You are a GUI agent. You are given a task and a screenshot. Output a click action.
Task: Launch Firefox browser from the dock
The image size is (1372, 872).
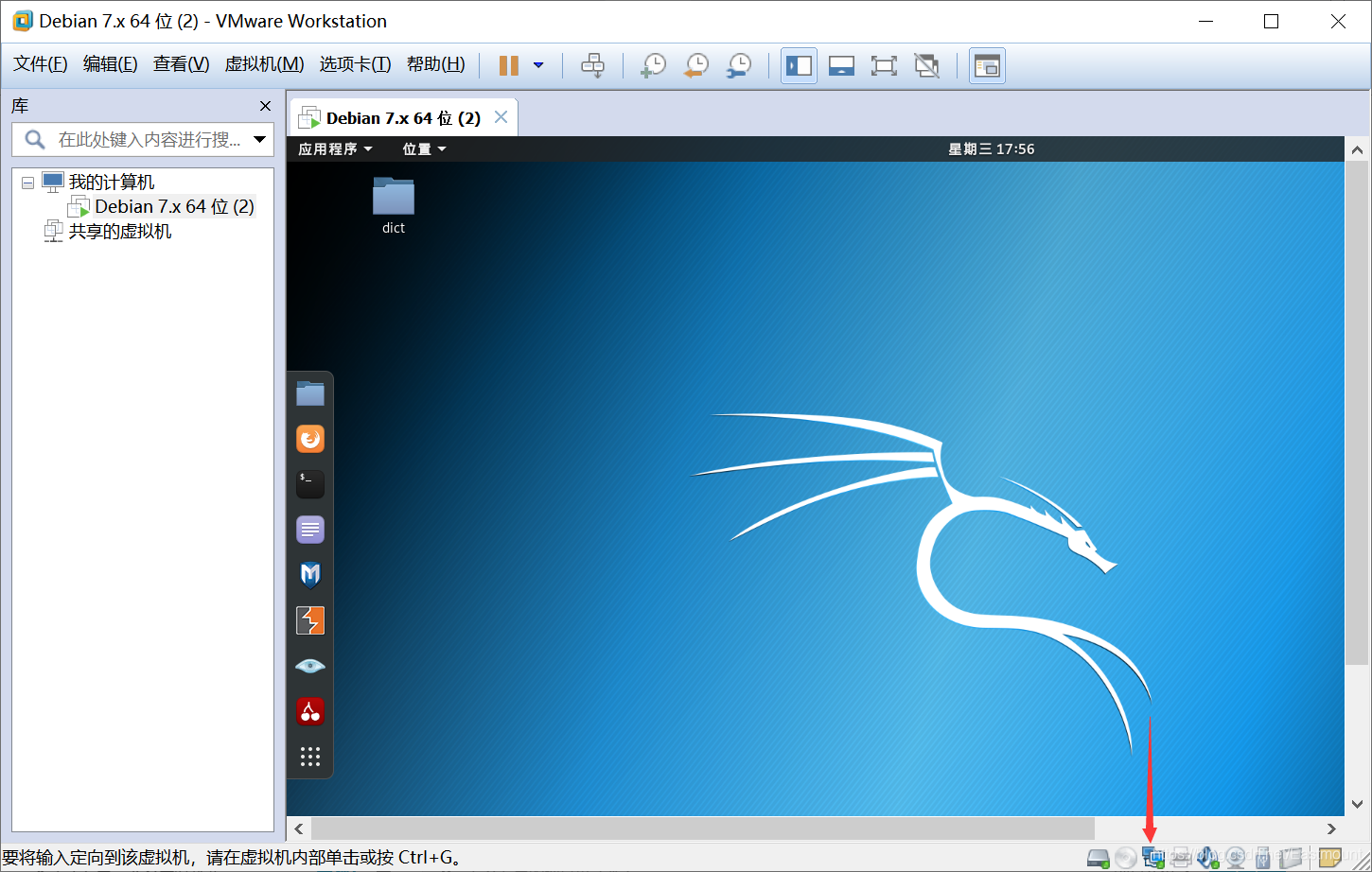(310, 439)
